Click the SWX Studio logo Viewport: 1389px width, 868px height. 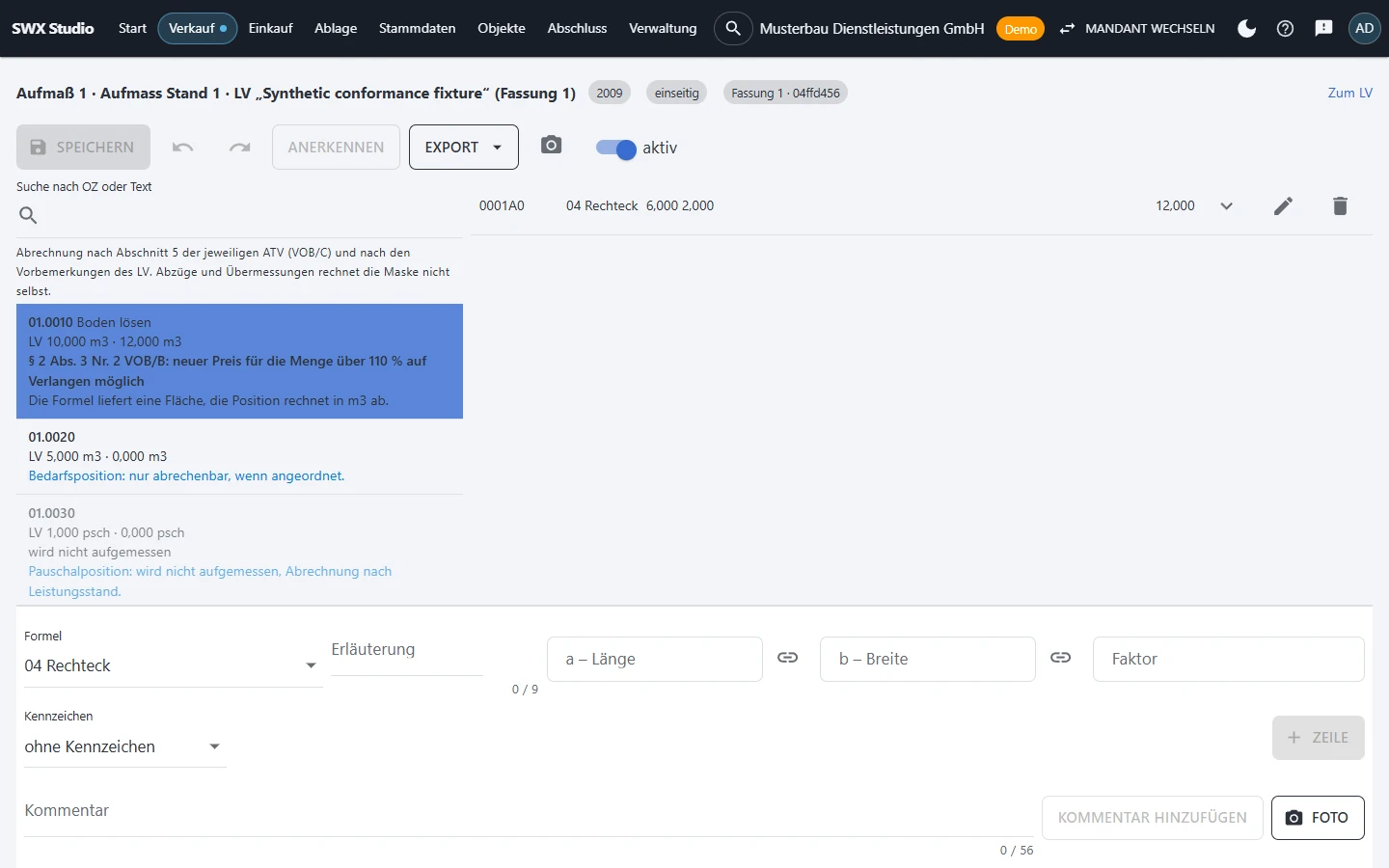[53, 29]
